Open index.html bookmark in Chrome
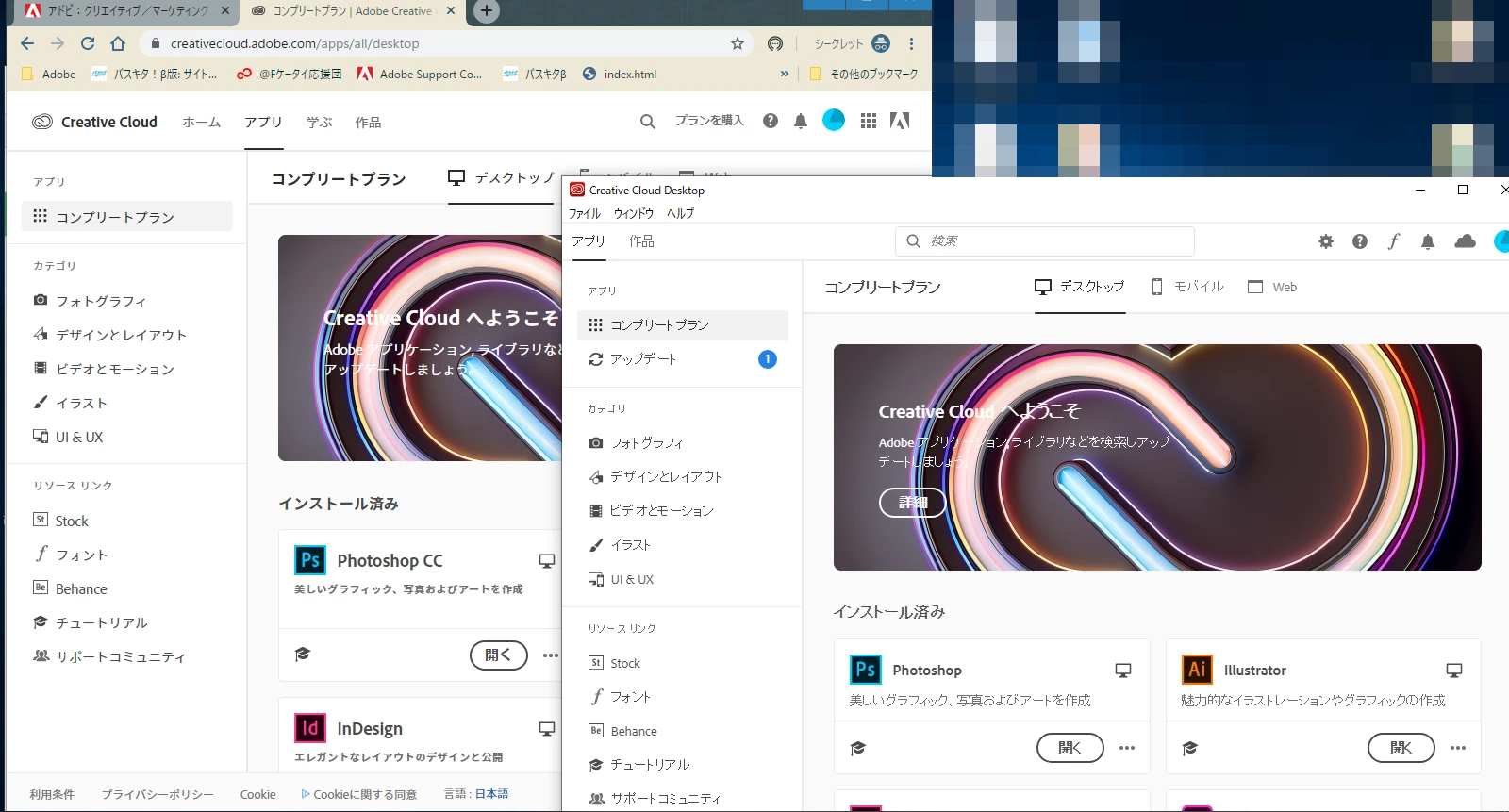The height and width of the screenshot is (812, 1509). pyautogui.click(x=620, y=74)
